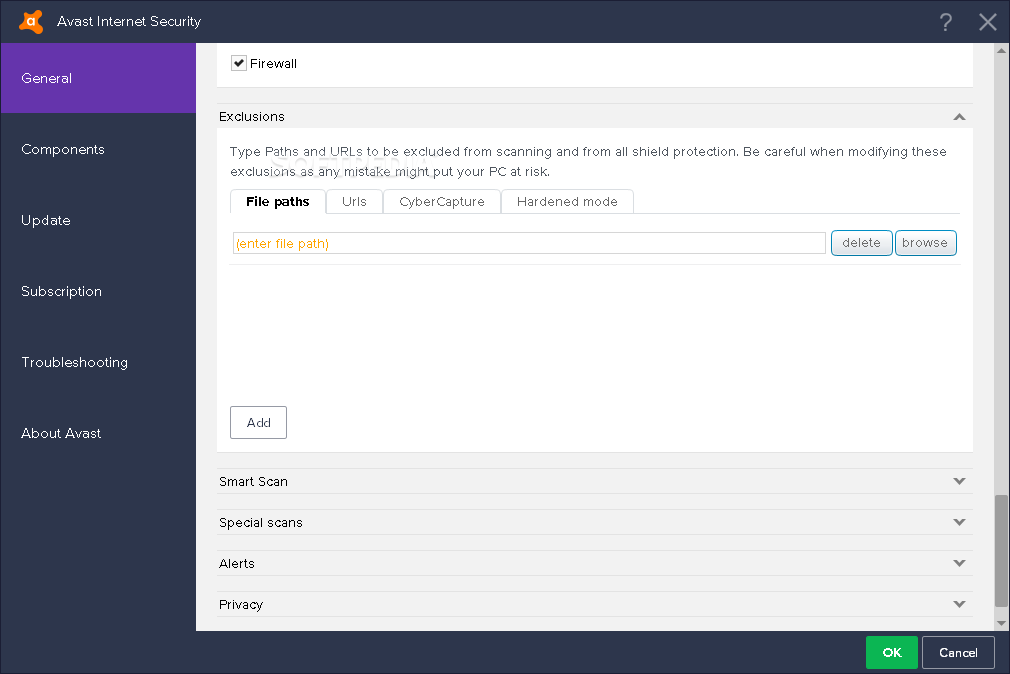Show the About Avast page
This screenshot has height=674, width=1010.
pos(98,433)
